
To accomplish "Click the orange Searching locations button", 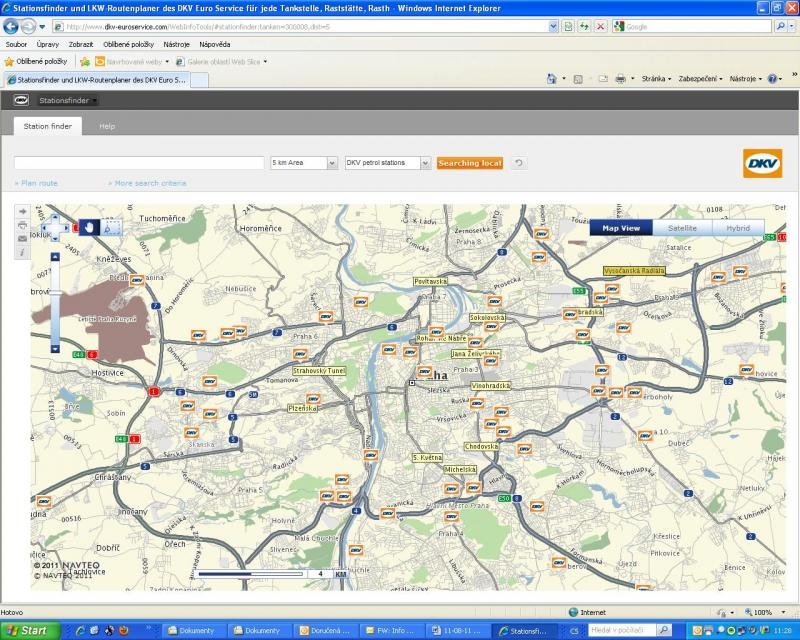I will (470, 163).
